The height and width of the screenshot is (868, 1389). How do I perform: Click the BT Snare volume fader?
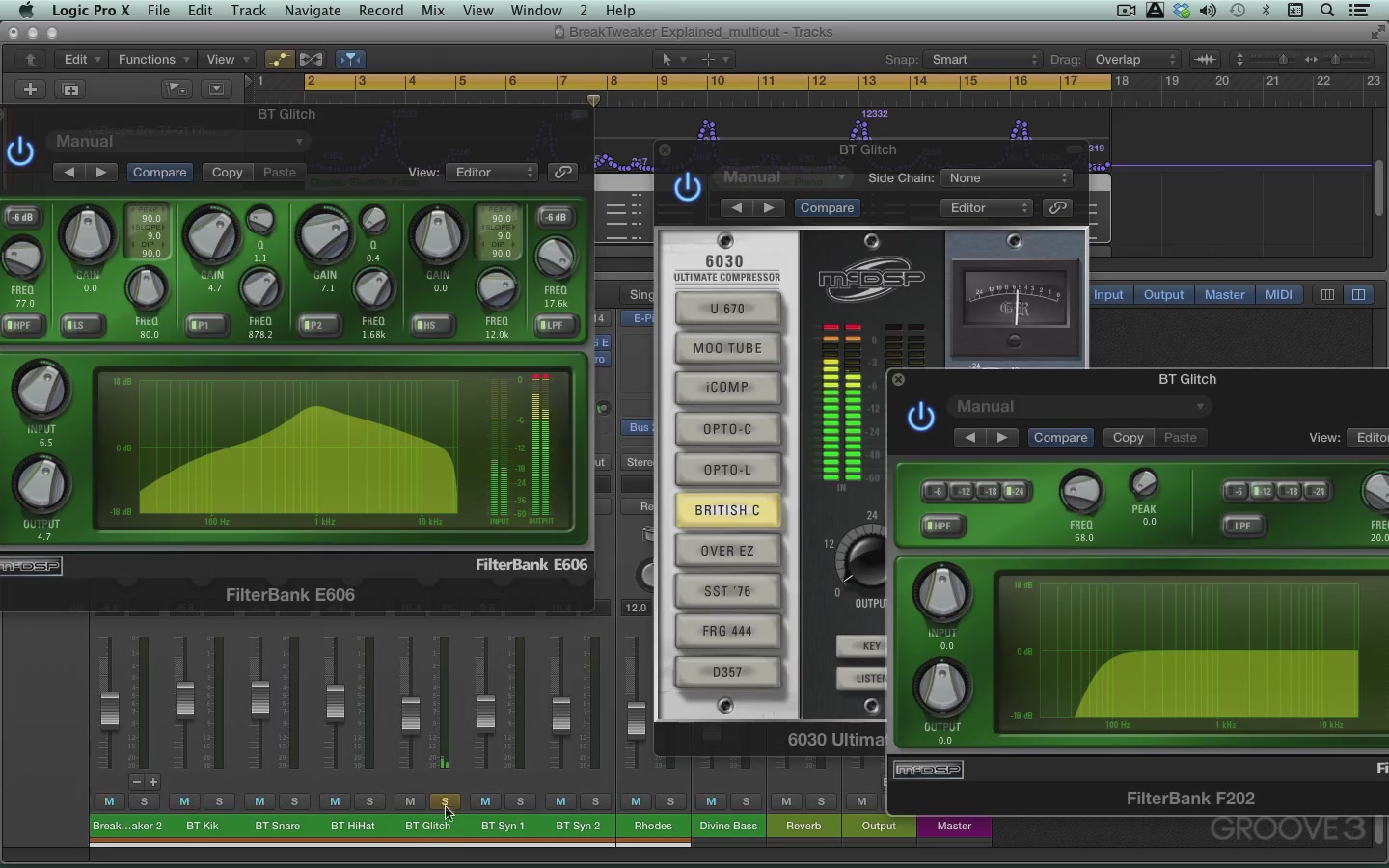259,698
